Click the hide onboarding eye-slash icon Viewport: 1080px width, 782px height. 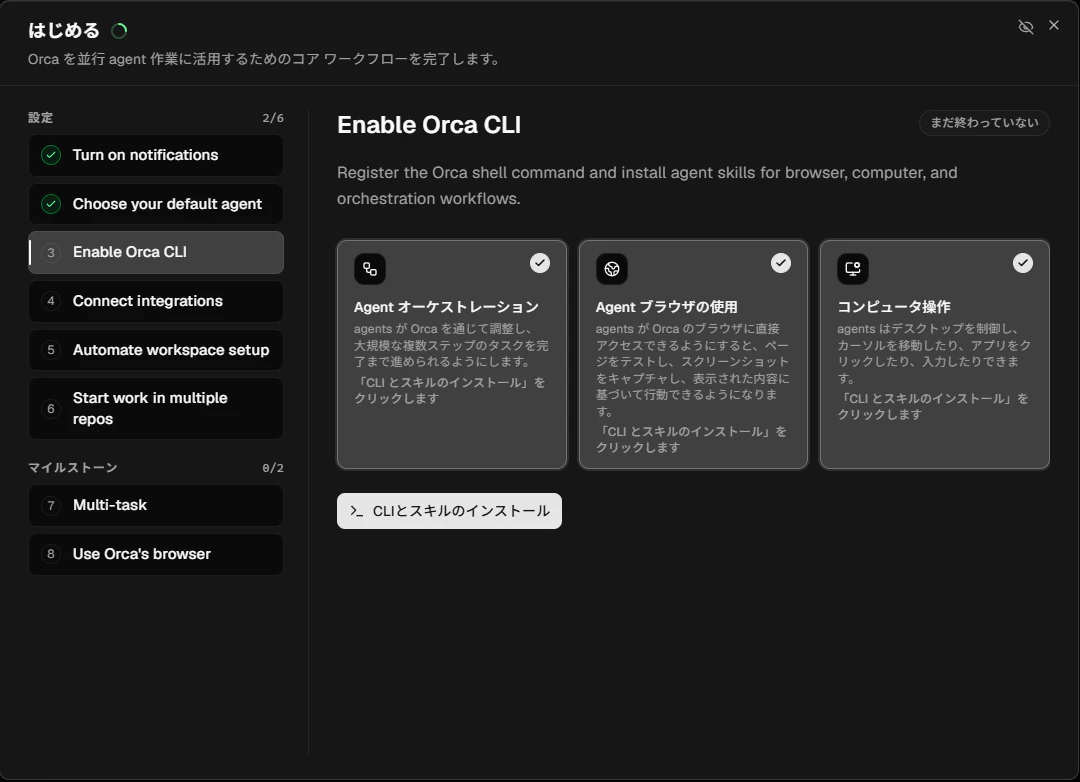point(1026,27)
